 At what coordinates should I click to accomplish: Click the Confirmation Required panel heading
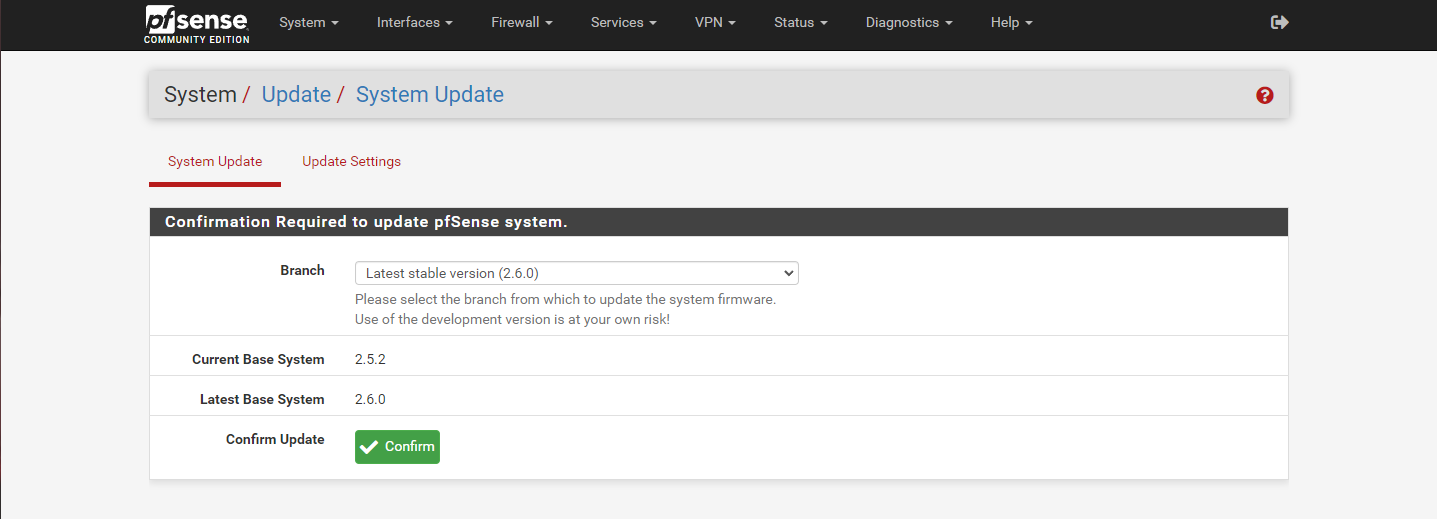[x=366, y=222]
